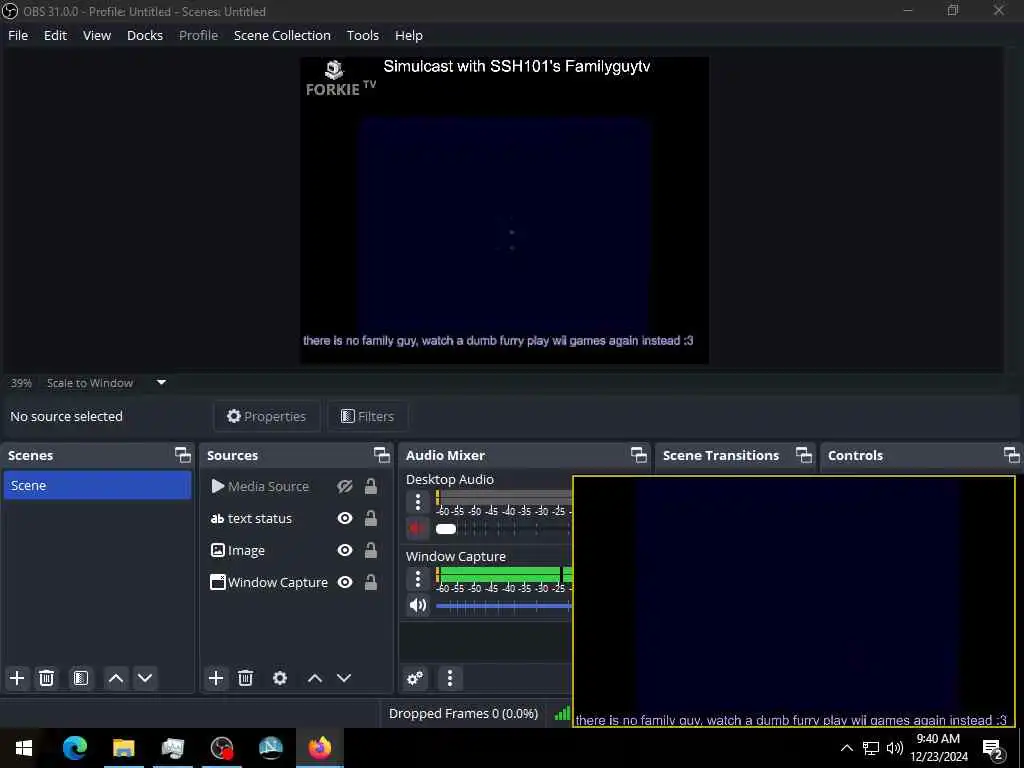Open Audio Mixer bottom options menu

tap(450, 679)
